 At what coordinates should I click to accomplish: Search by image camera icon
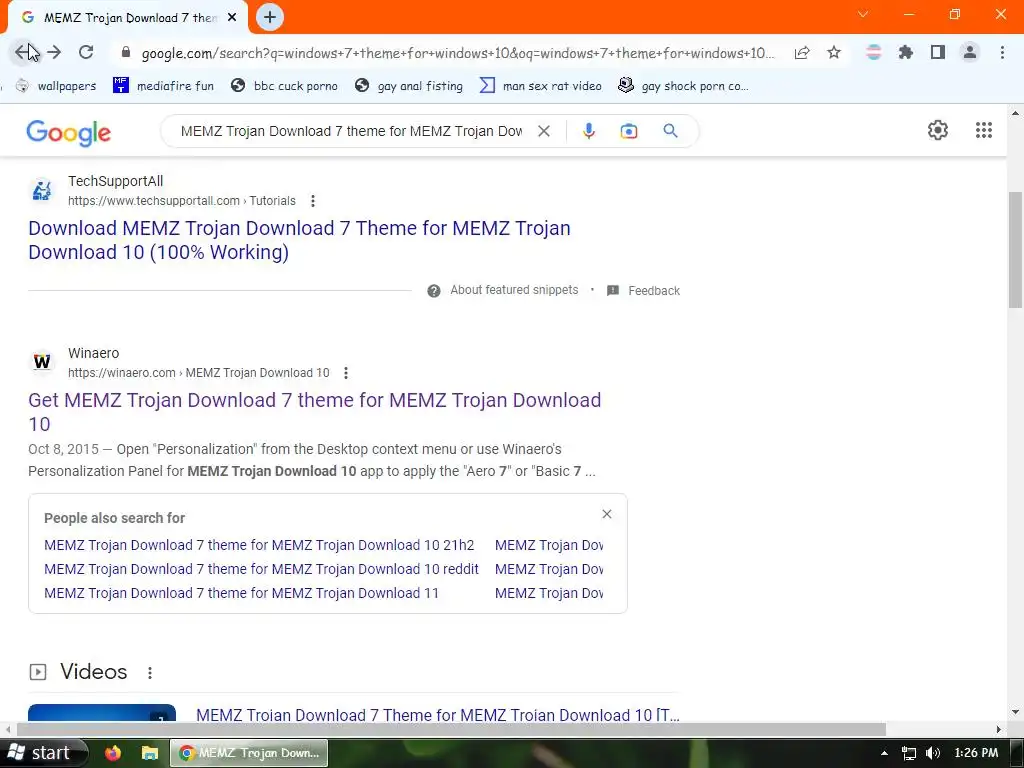[x=629, y=131]
